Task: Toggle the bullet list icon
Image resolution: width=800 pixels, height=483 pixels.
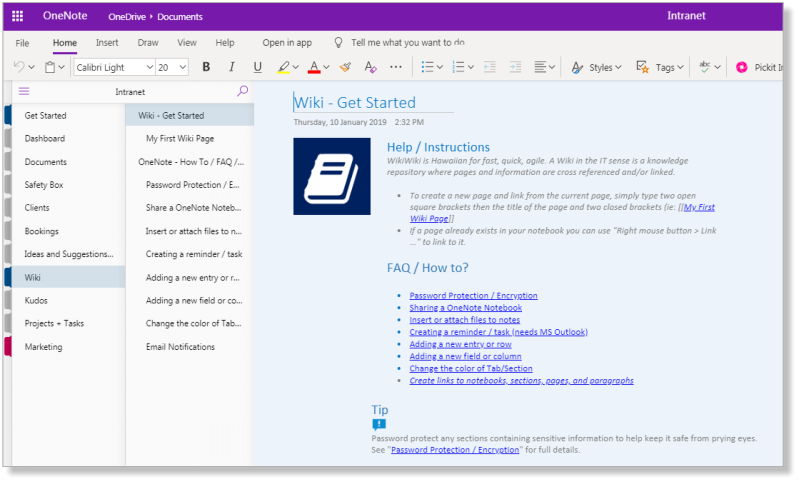Action: pos(428,67)
